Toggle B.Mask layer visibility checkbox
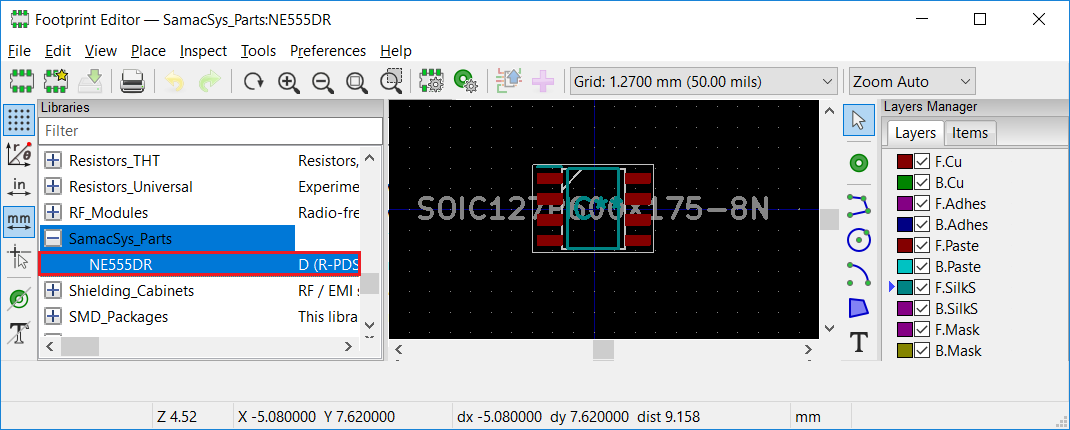The width and height of the screenshot is (1070, 430). [x=922, y=351]
